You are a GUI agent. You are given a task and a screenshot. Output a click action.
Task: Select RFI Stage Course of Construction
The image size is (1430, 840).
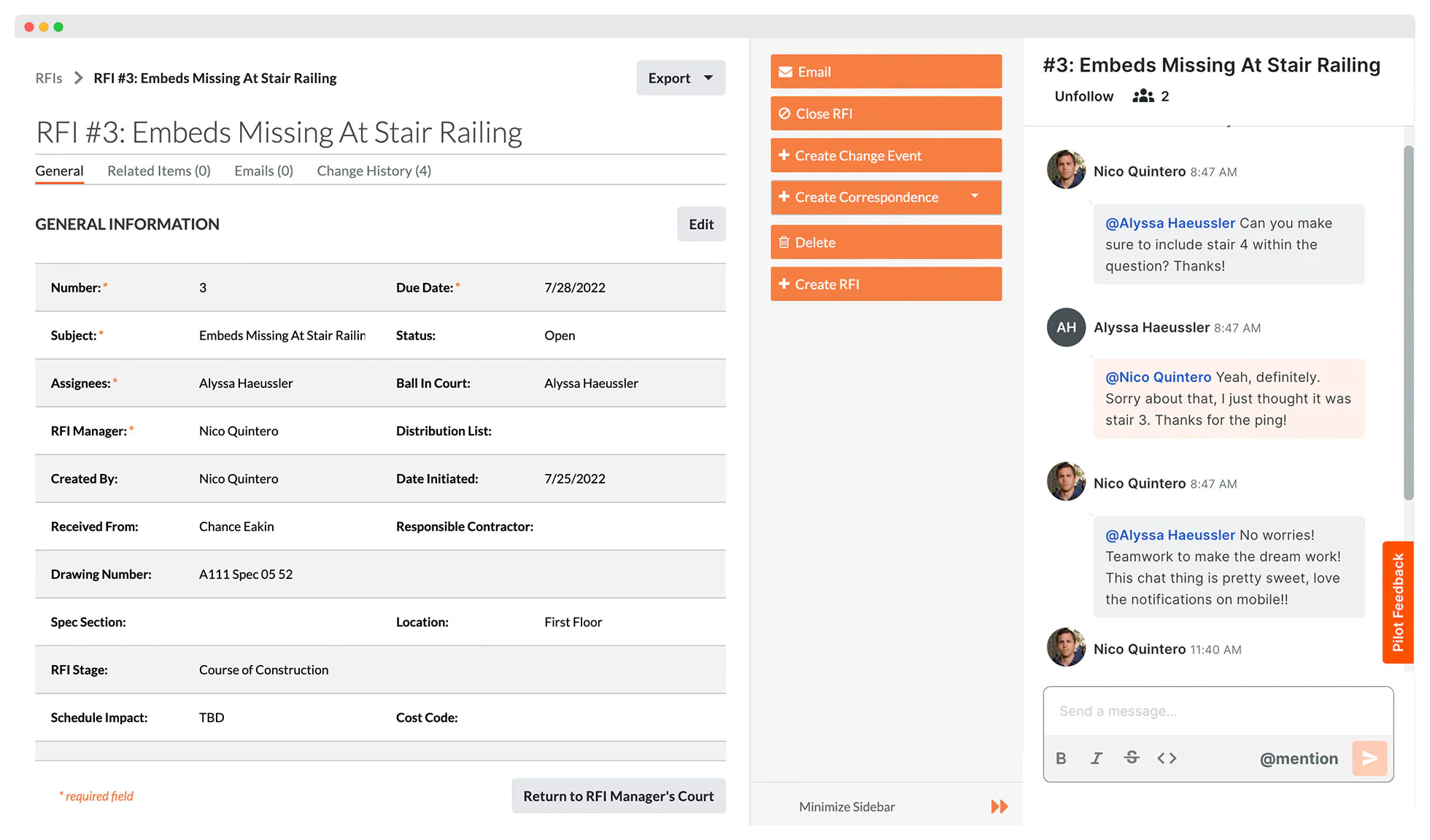(263, 669)
